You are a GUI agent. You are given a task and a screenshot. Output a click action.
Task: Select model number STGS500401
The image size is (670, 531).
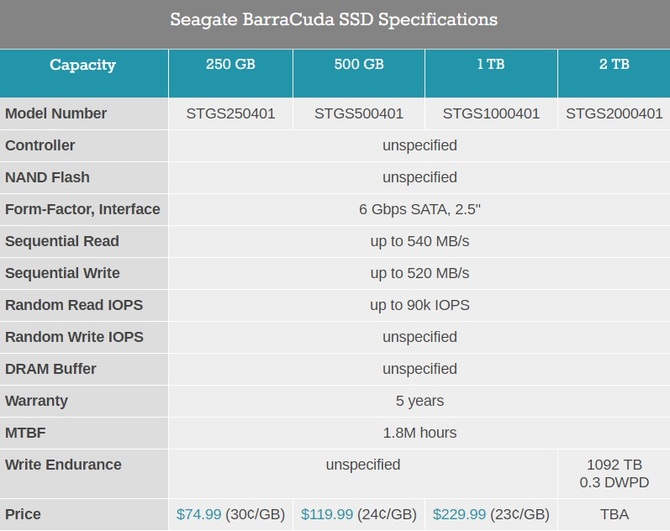coord(358,113)
